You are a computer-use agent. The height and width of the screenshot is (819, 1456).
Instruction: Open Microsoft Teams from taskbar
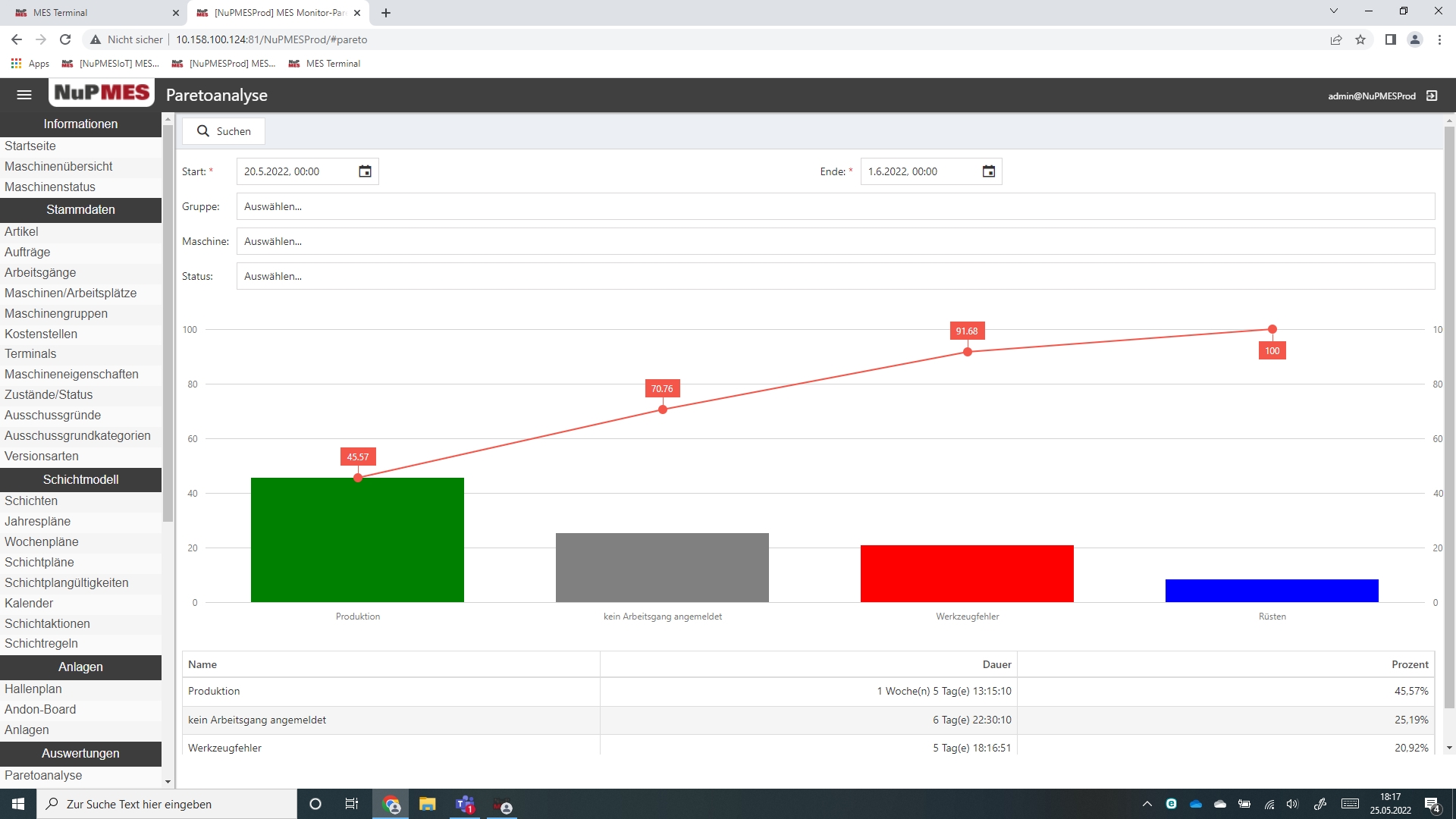click(465, 804)
